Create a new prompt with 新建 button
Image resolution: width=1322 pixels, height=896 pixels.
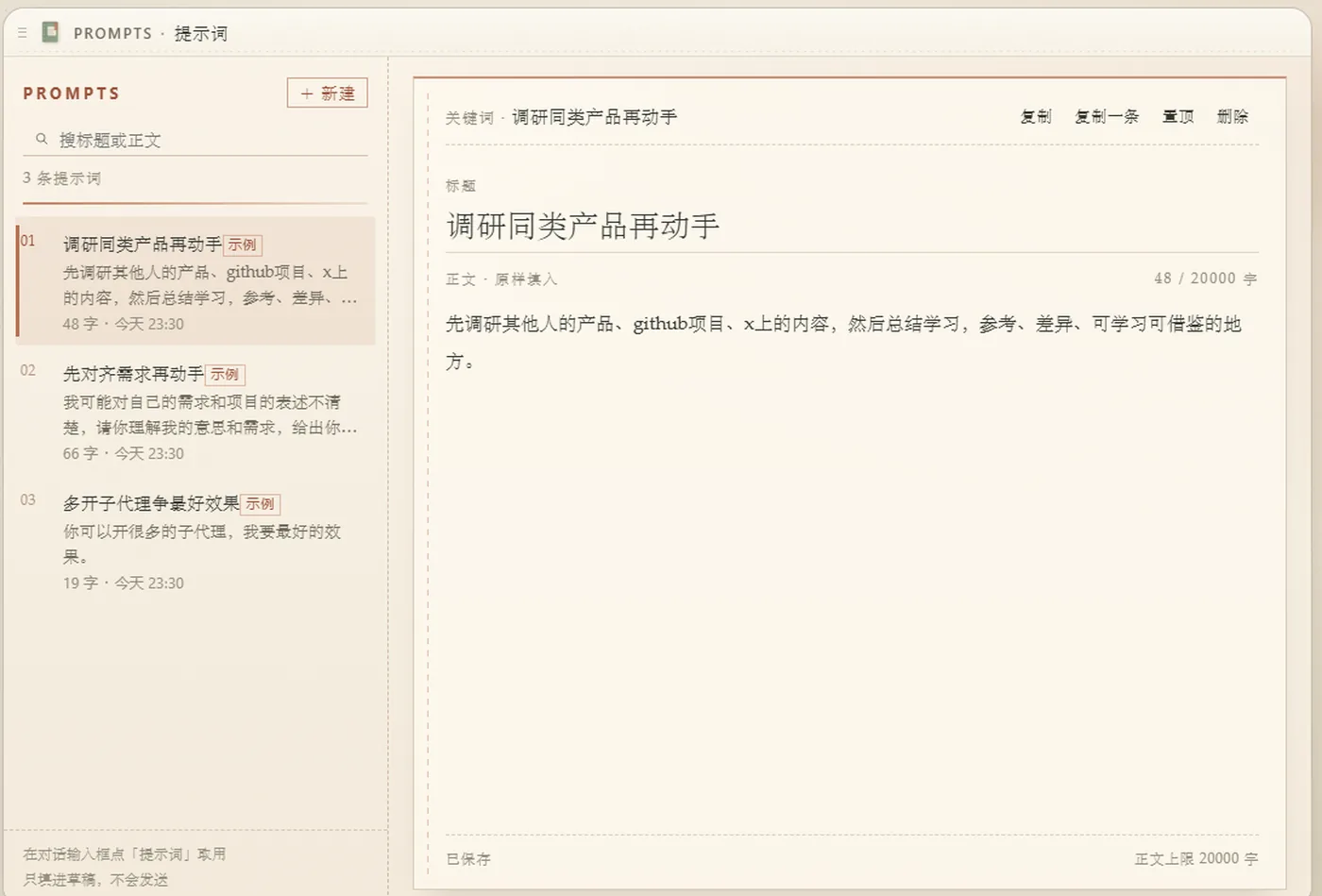coord(327,93)
